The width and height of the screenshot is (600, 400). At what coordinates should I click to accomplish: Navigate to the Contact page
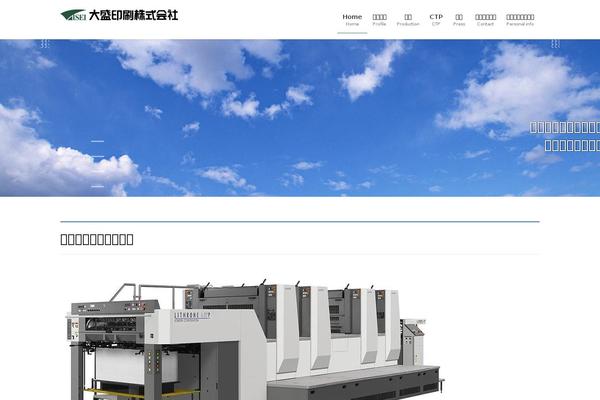coord(485,20)
